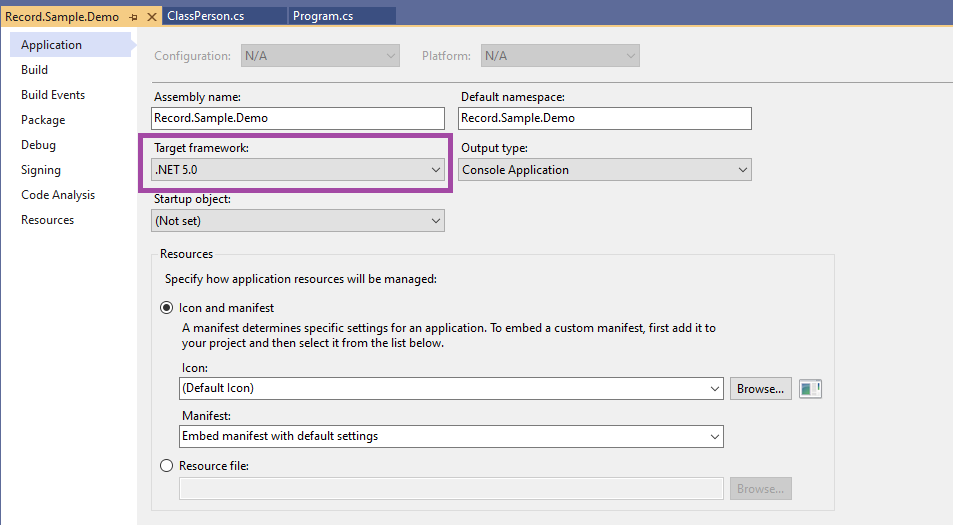Expand the Startup object dropdown
The width and height of the screenshot is (953, 525).
click(298, 220)
